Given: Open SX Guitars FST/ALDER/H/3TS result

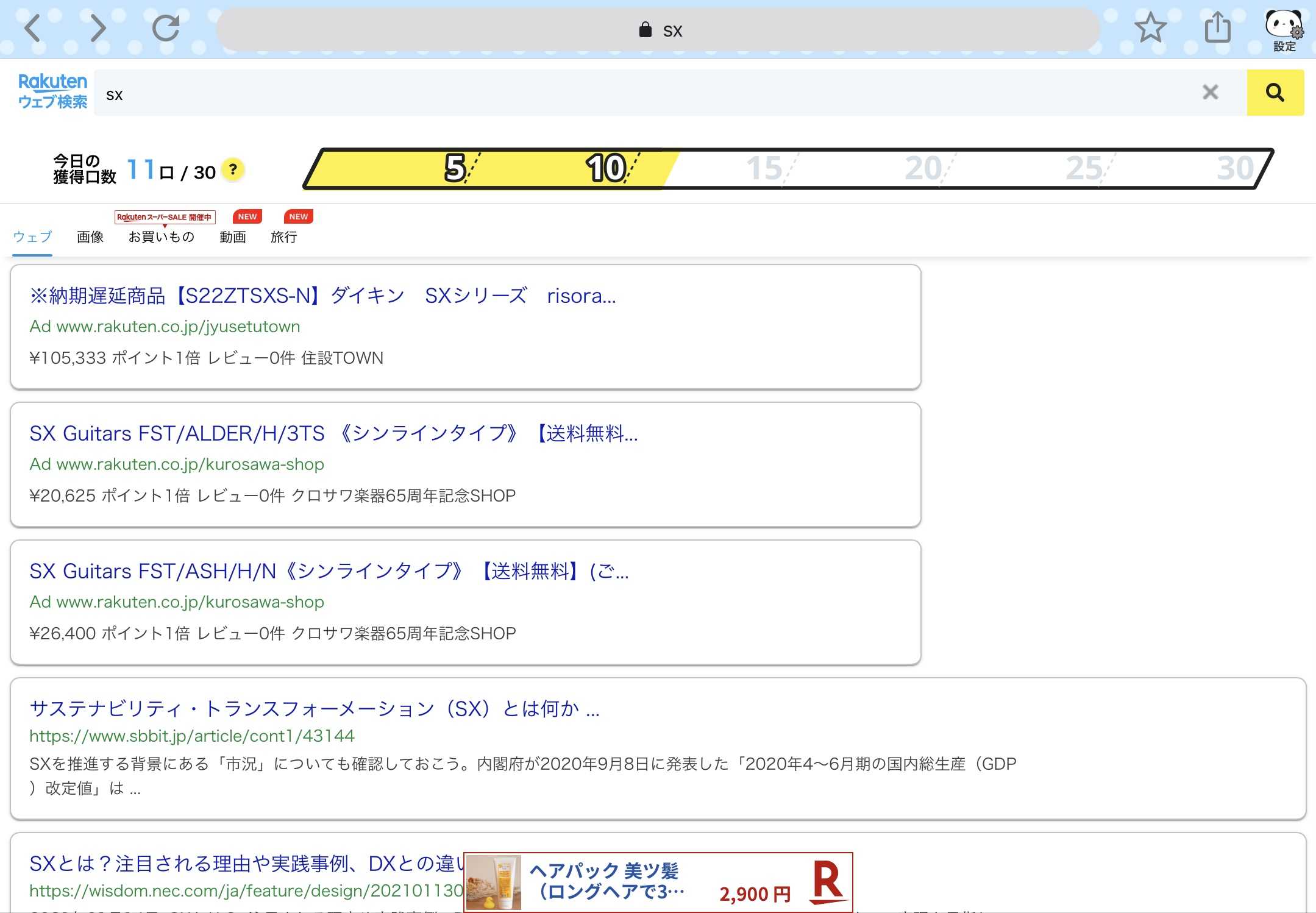Looking at the screenshot, I should (333, 434).
